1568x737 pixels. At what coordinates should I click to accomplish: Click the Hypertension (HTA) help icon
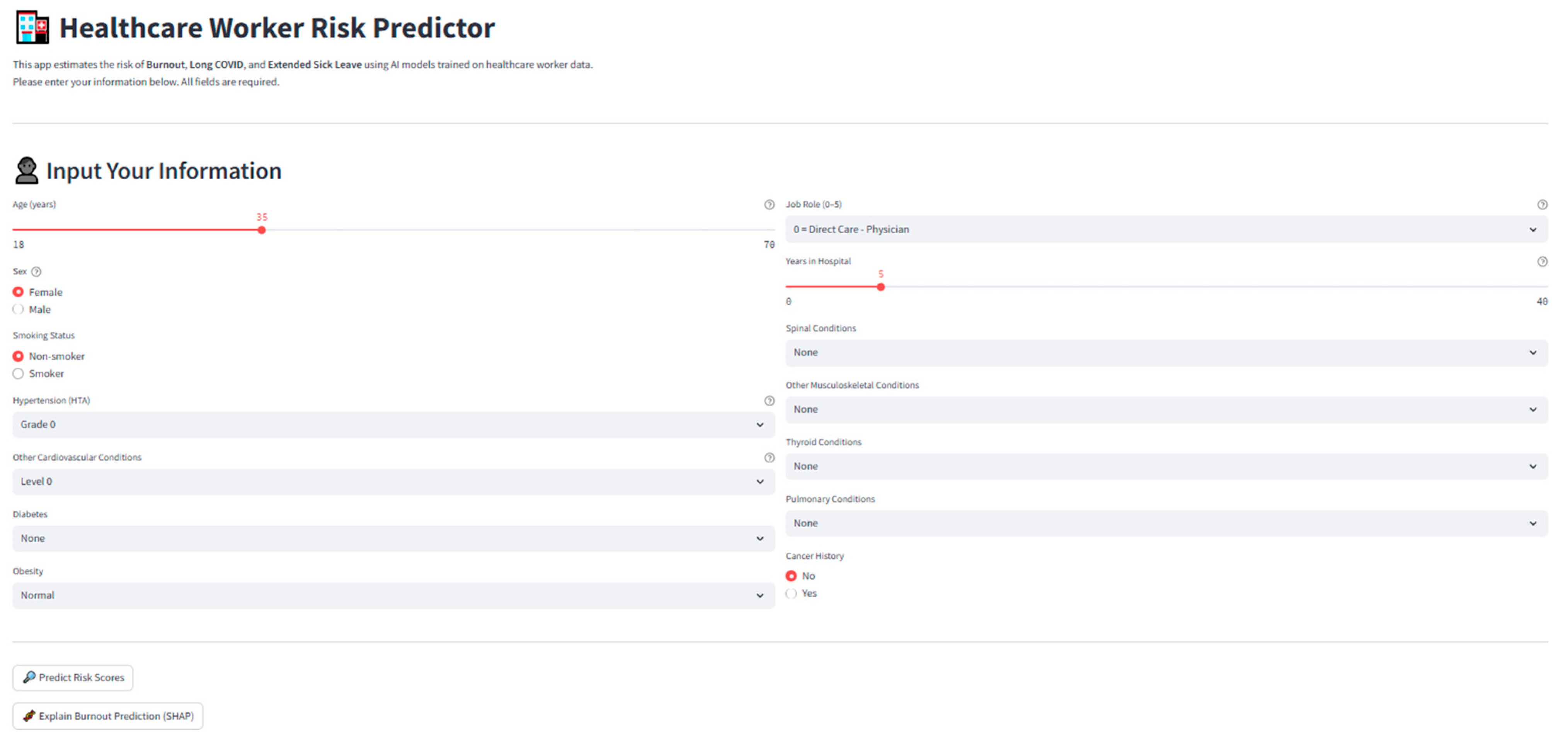coord(769,401)
